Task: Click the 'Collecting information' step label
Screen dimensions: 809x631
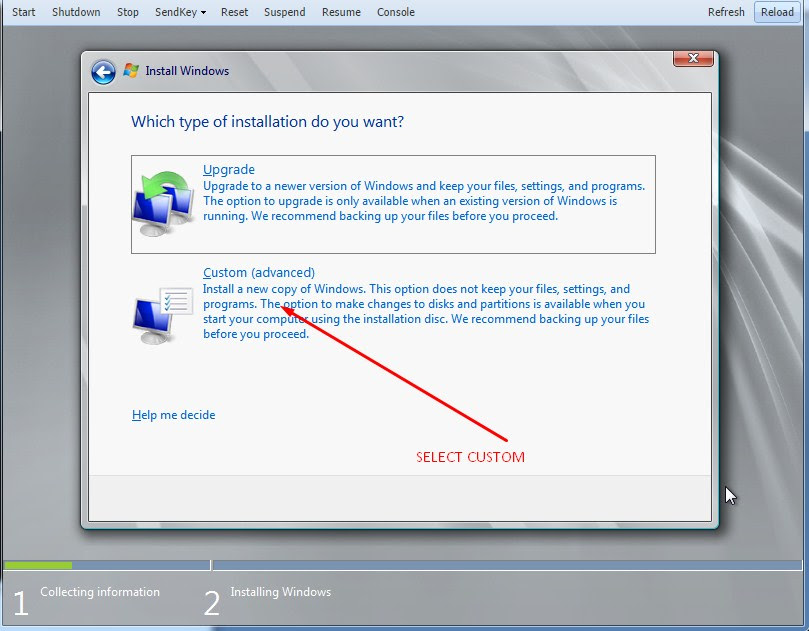Action: point(100,592)
